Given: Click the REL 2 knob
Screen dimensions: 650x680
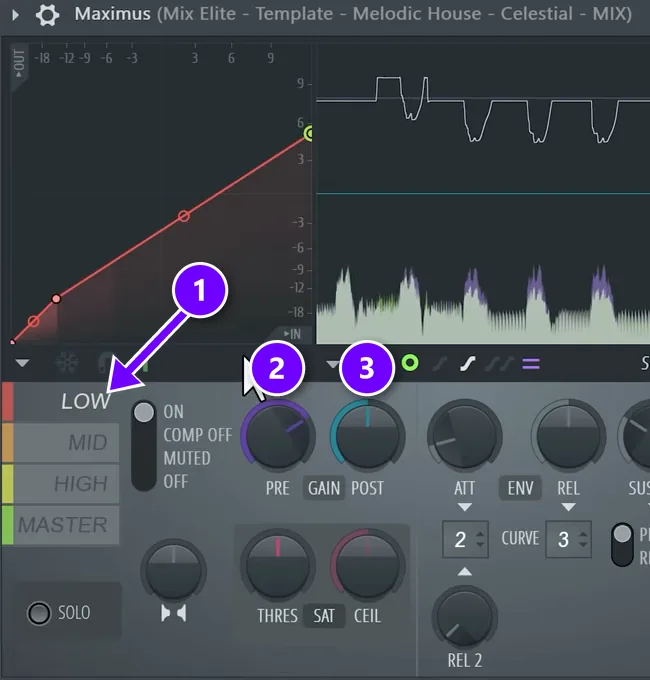Looking at the screenshot, I should pos(464,617).
